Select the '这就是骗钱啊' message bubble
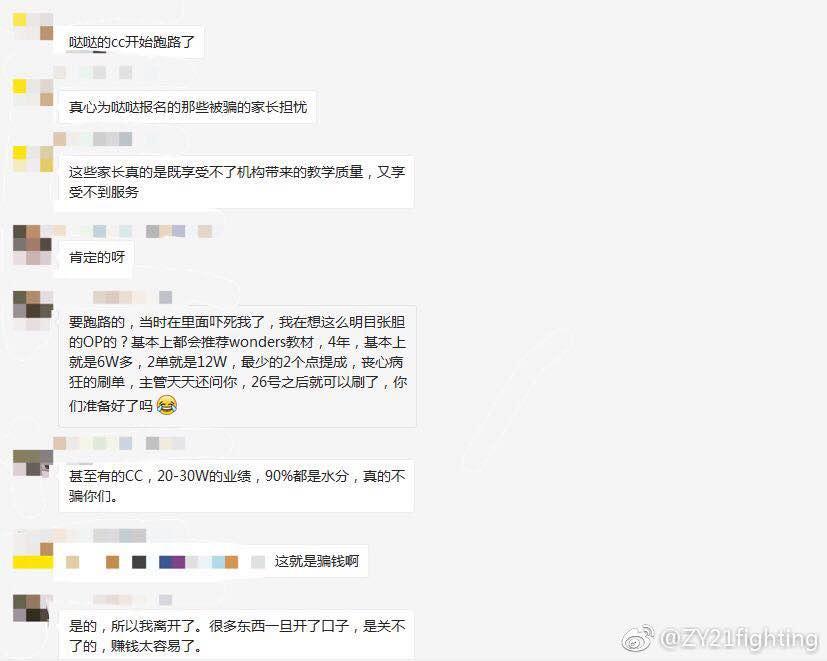The width and height of the screenshot is (827, 661). pos(211,561)
